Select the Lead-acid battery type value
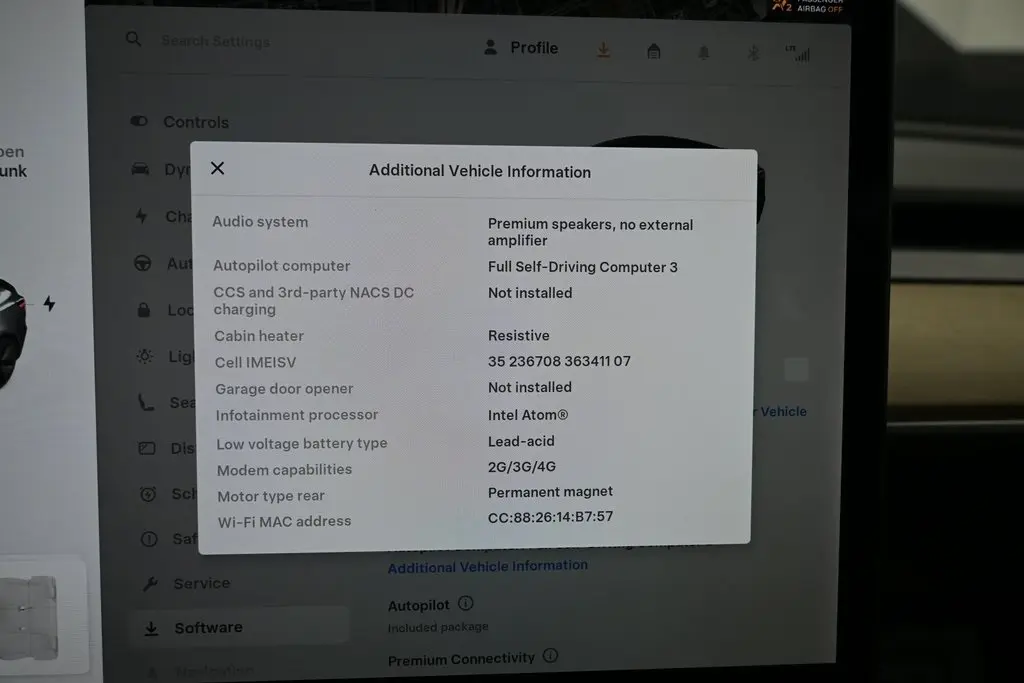The height and width of the screenshot is (683, 1024). [x=521, y=441]
